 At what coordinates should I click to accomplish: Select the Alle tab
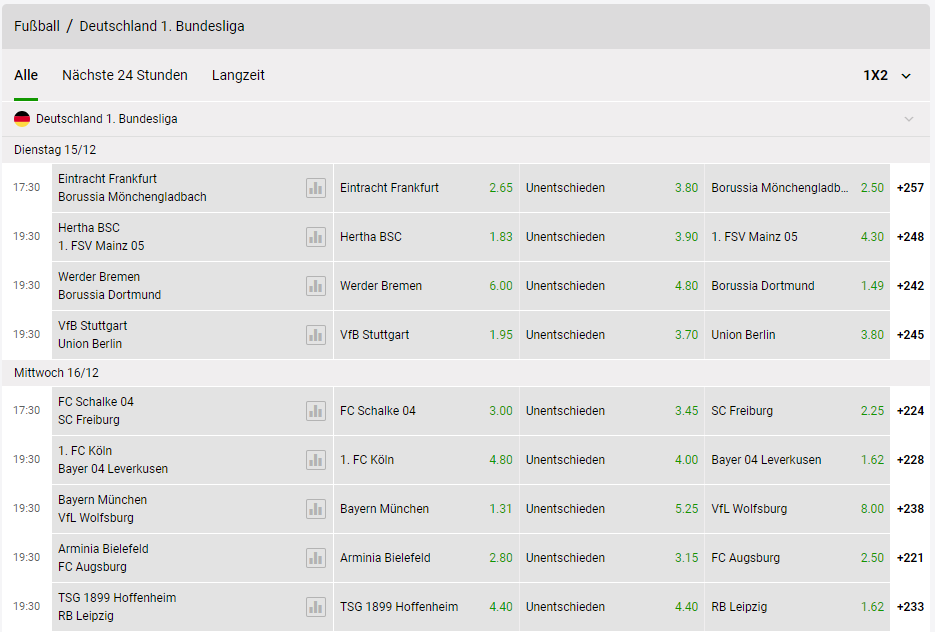(x=26, y=75)
